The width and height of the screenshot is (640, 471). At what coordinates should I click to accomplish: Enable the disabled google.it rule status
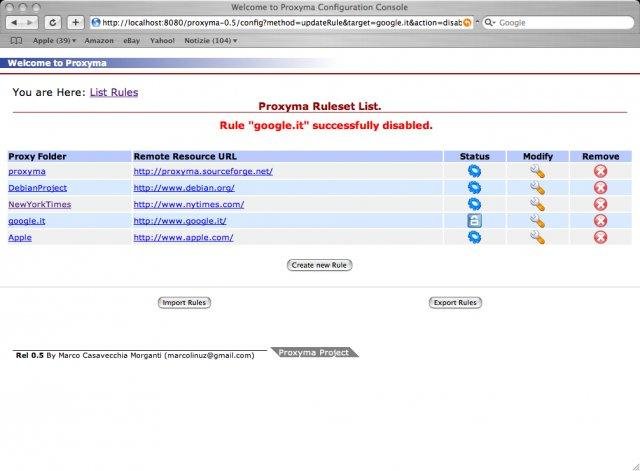[474, 221]
